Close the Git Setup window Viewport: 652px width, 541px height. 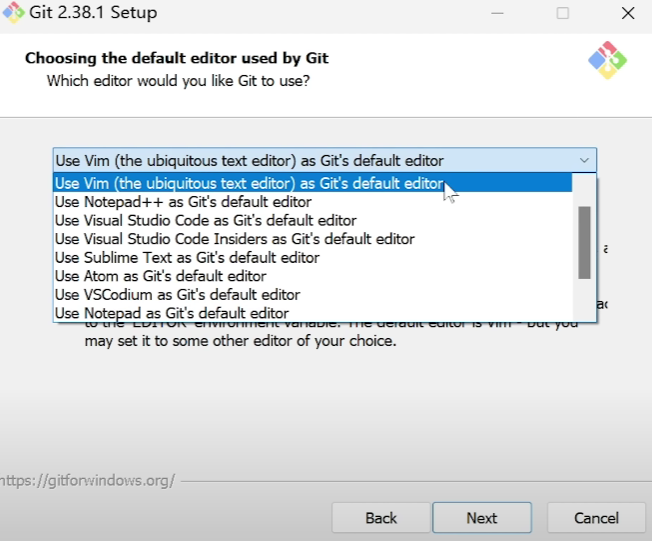coord(628,13)
